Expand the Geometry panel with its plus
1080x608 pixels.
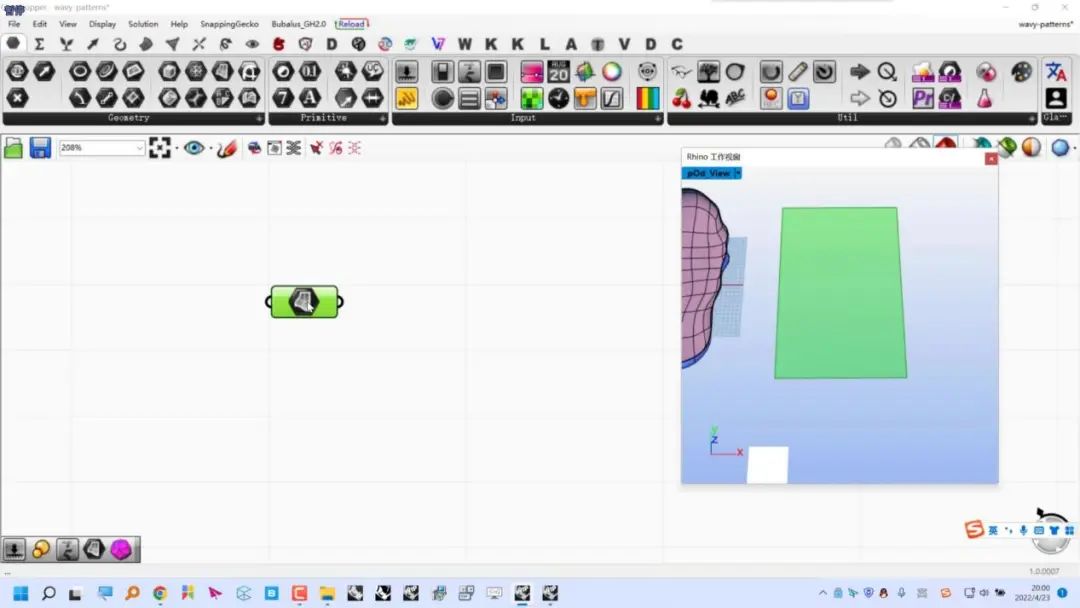(x=259, y=118)
